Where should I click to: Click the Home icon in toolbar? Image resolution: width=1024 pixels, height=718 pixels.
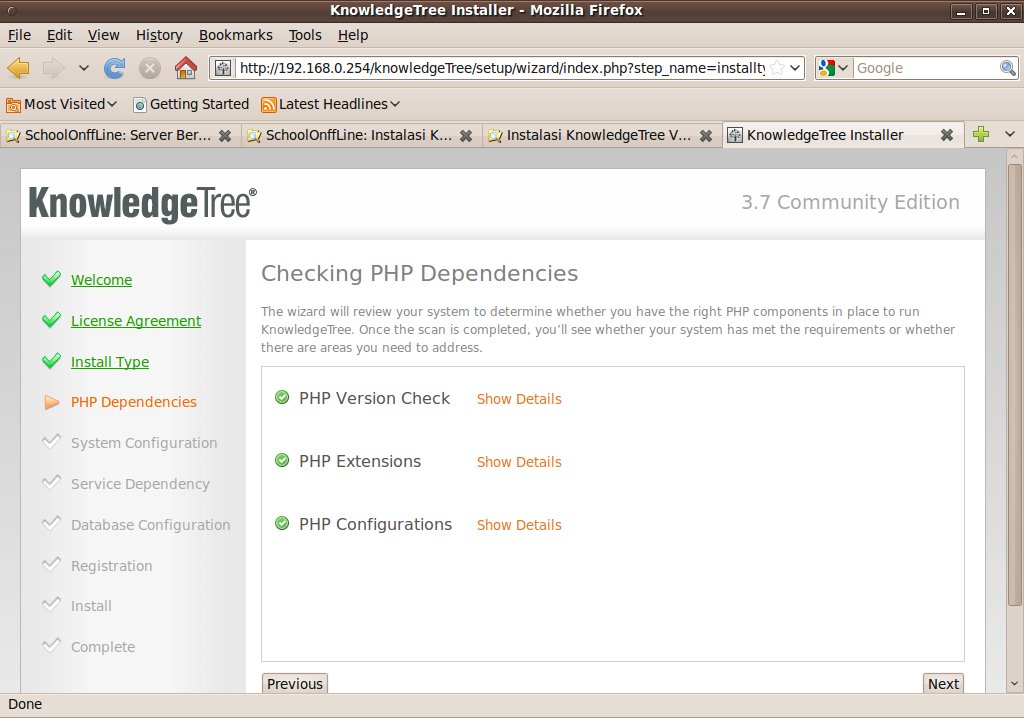[x=185, y=68]
